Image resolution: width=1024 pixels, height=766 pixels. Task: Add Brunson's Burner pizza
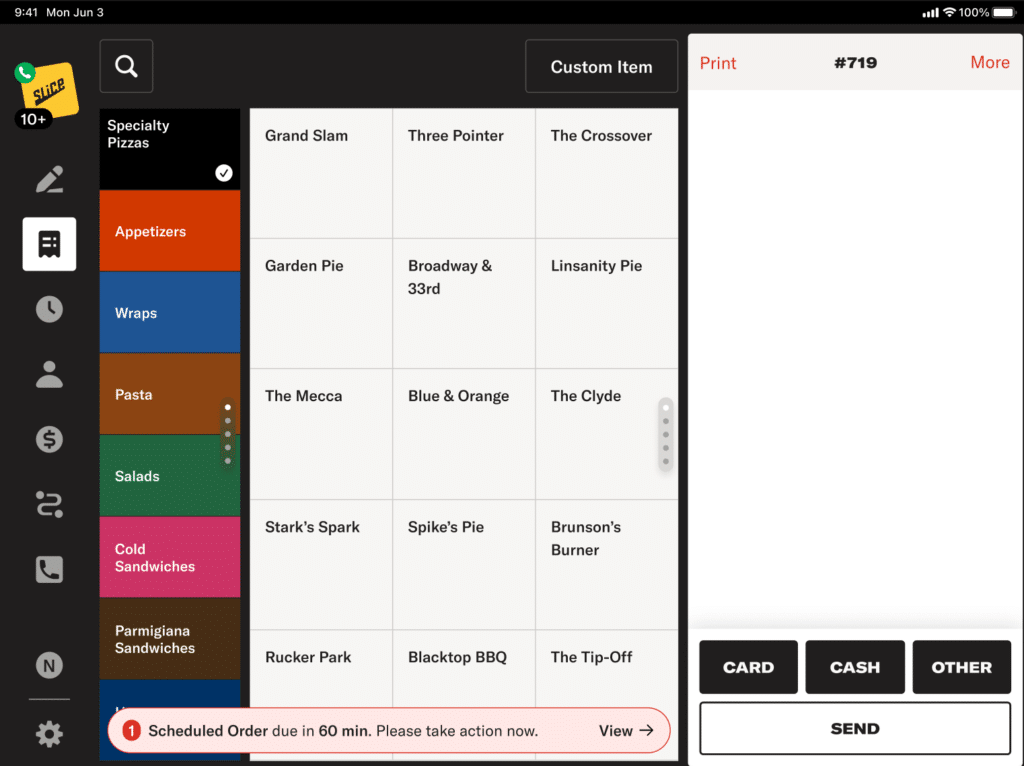[607, 565]
